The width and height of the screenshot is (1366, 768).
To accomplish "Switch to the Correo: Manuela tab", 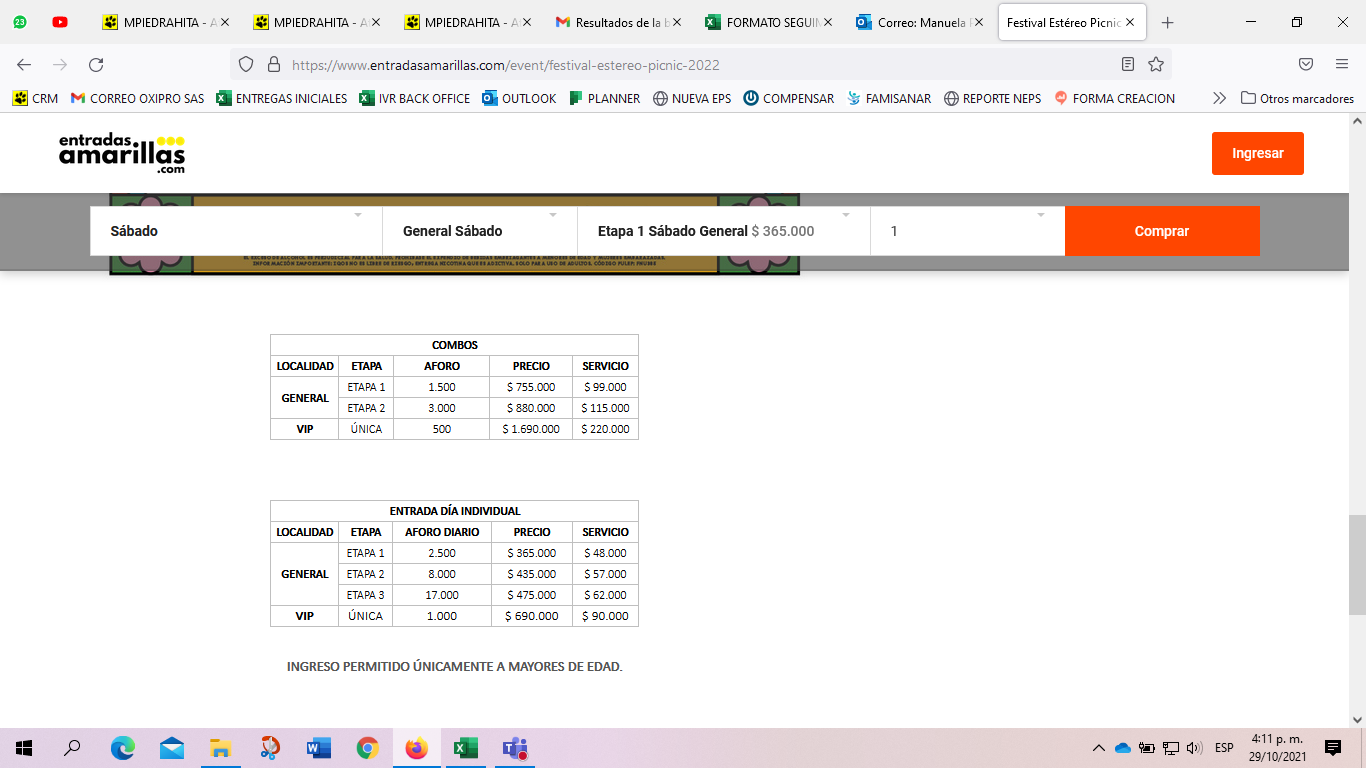I will tap(920, 22).
